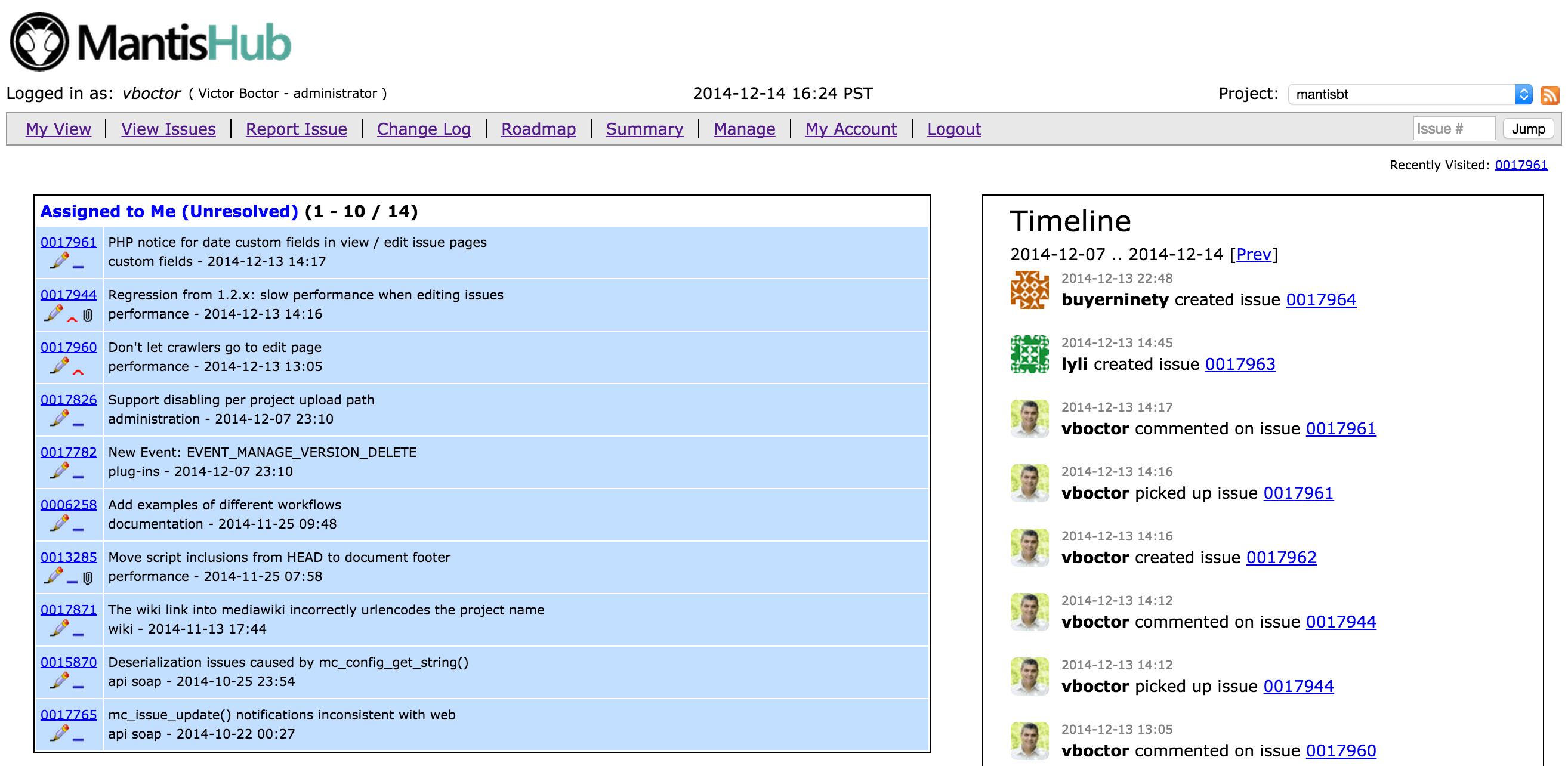
Task: Click Logout in the menu bar
Action: pos(954,129)
